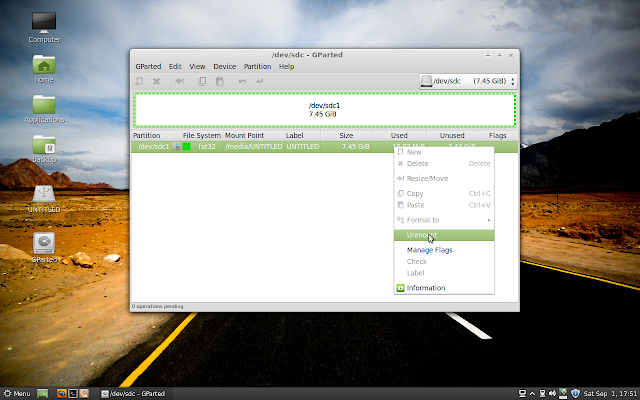Expand the Format to submenu
Viewport: 640px width, 400px height.
tap(444, 220)
